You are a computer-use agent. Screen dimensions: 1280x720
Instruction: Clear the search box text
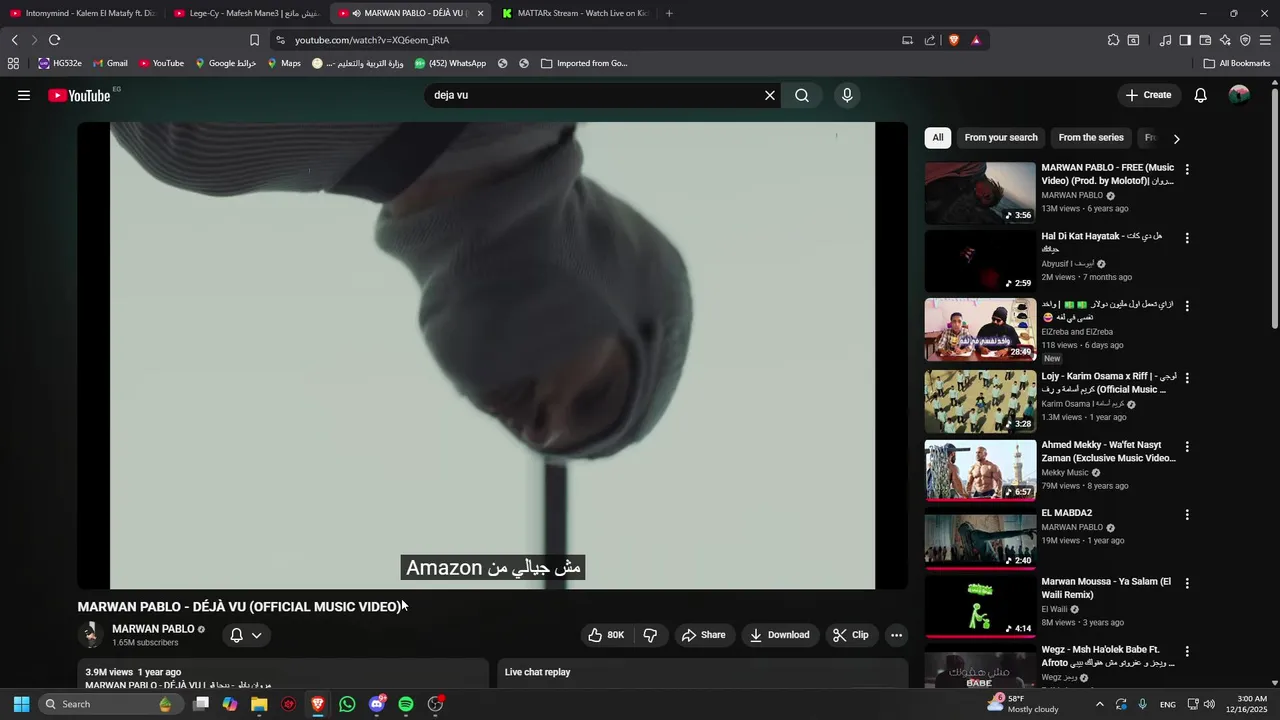point(770,95)
